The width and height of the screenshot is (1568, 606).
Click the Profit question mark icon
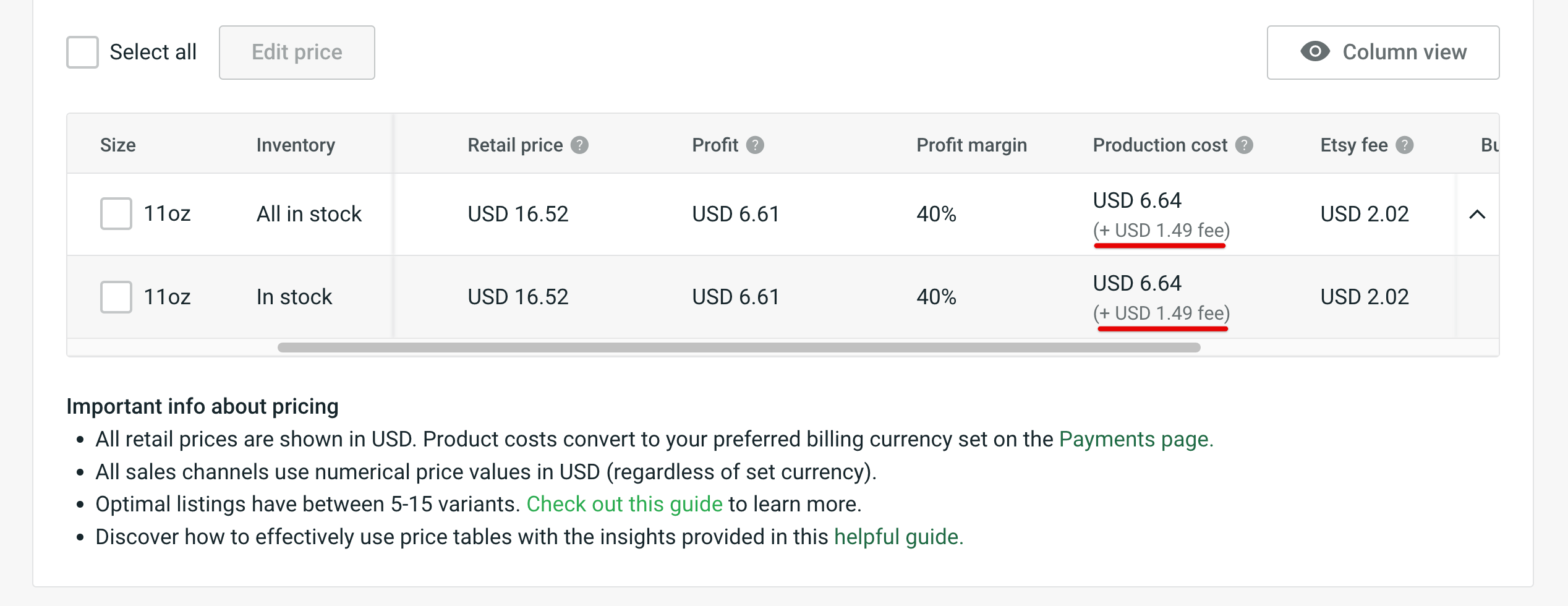click(756, 145)
